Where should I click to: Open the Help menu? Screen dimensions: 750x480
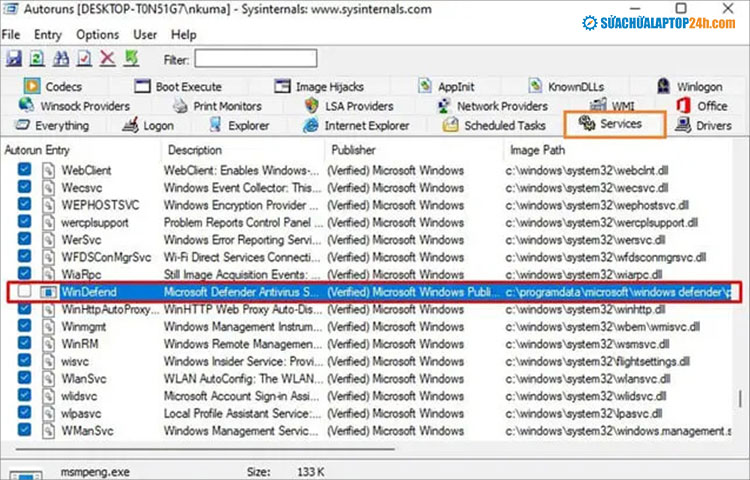pos(184,34)
